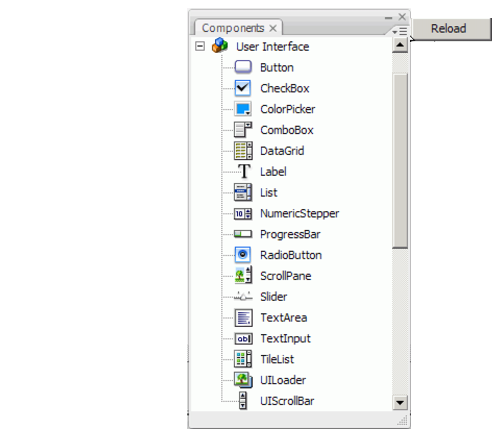
Task: Select the List text entry
Action: 269,192
